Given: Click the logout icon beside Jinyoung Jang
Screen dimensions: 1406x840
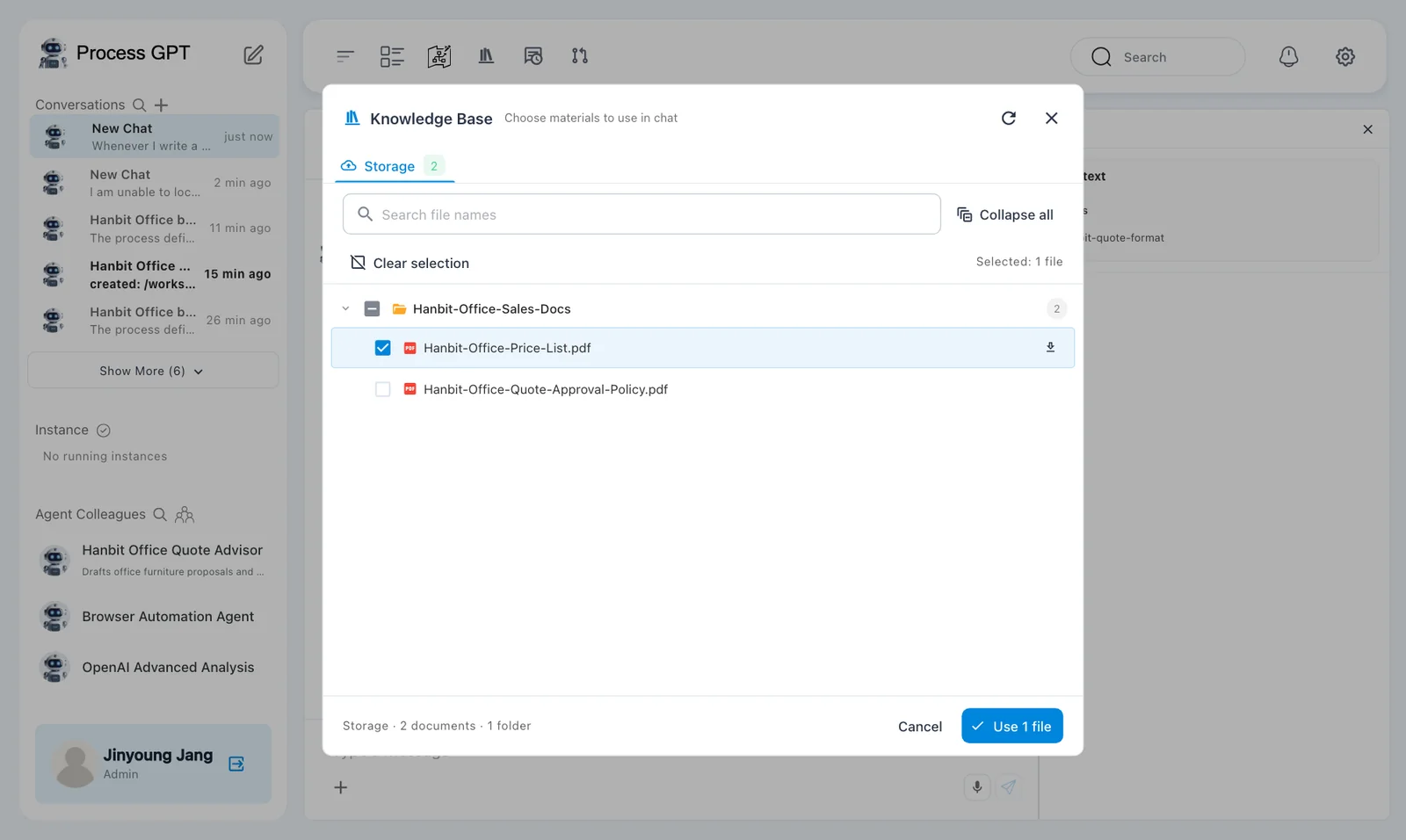Looking at the screenshot, I should 236,764.
